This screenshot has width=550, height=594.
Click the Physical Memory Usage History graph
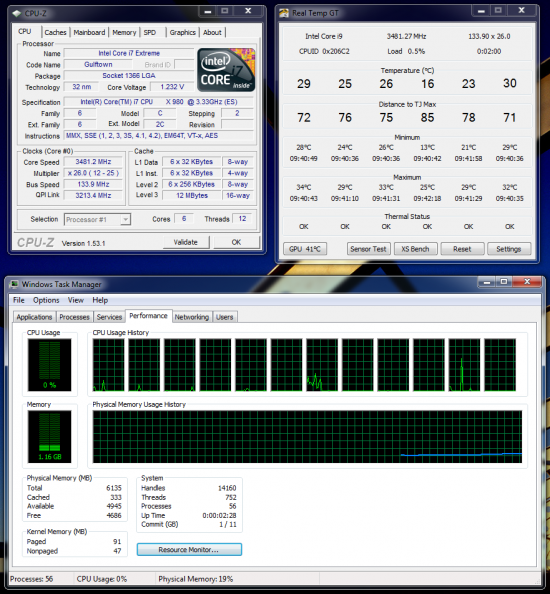point(307,437)
